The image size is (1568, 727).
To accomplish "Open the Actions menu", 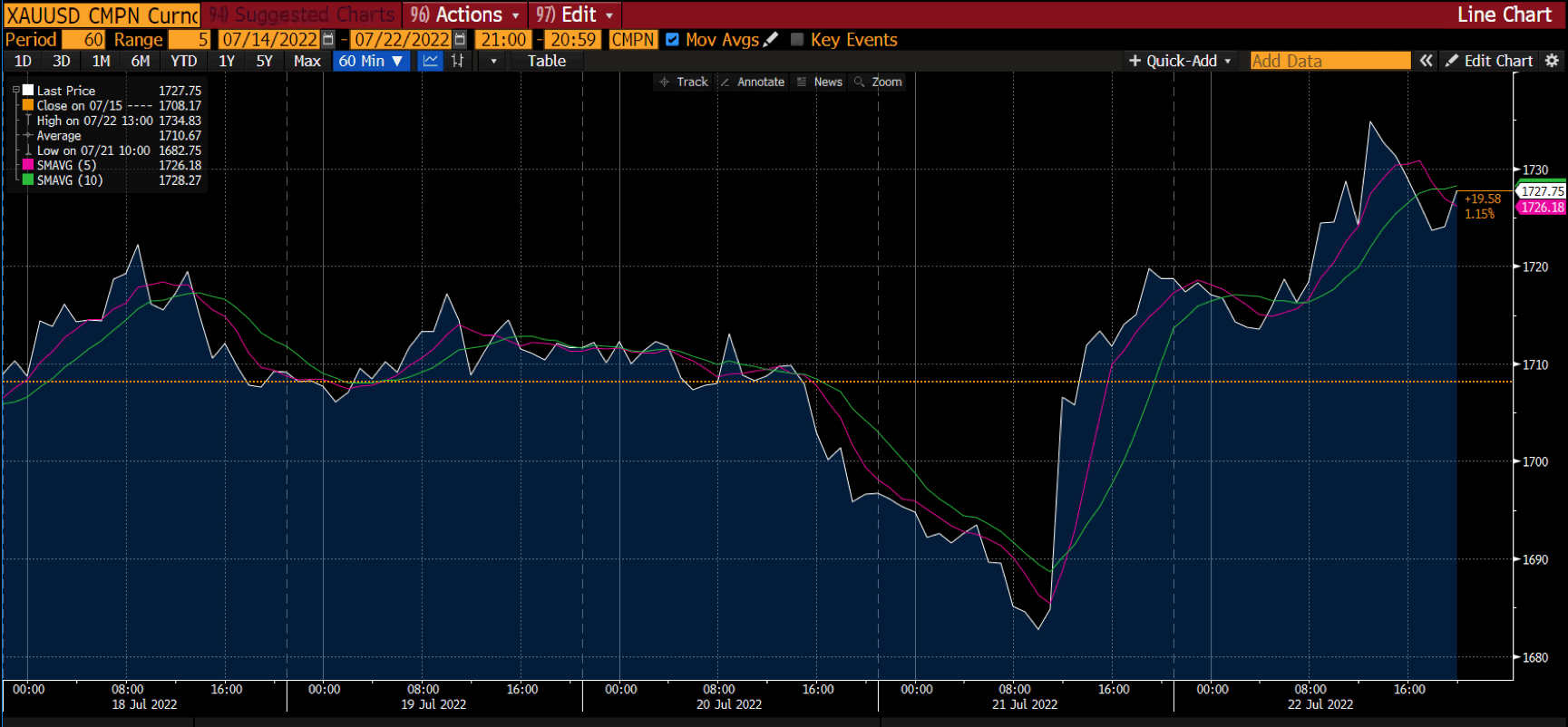I will click(x=466, y=15).
